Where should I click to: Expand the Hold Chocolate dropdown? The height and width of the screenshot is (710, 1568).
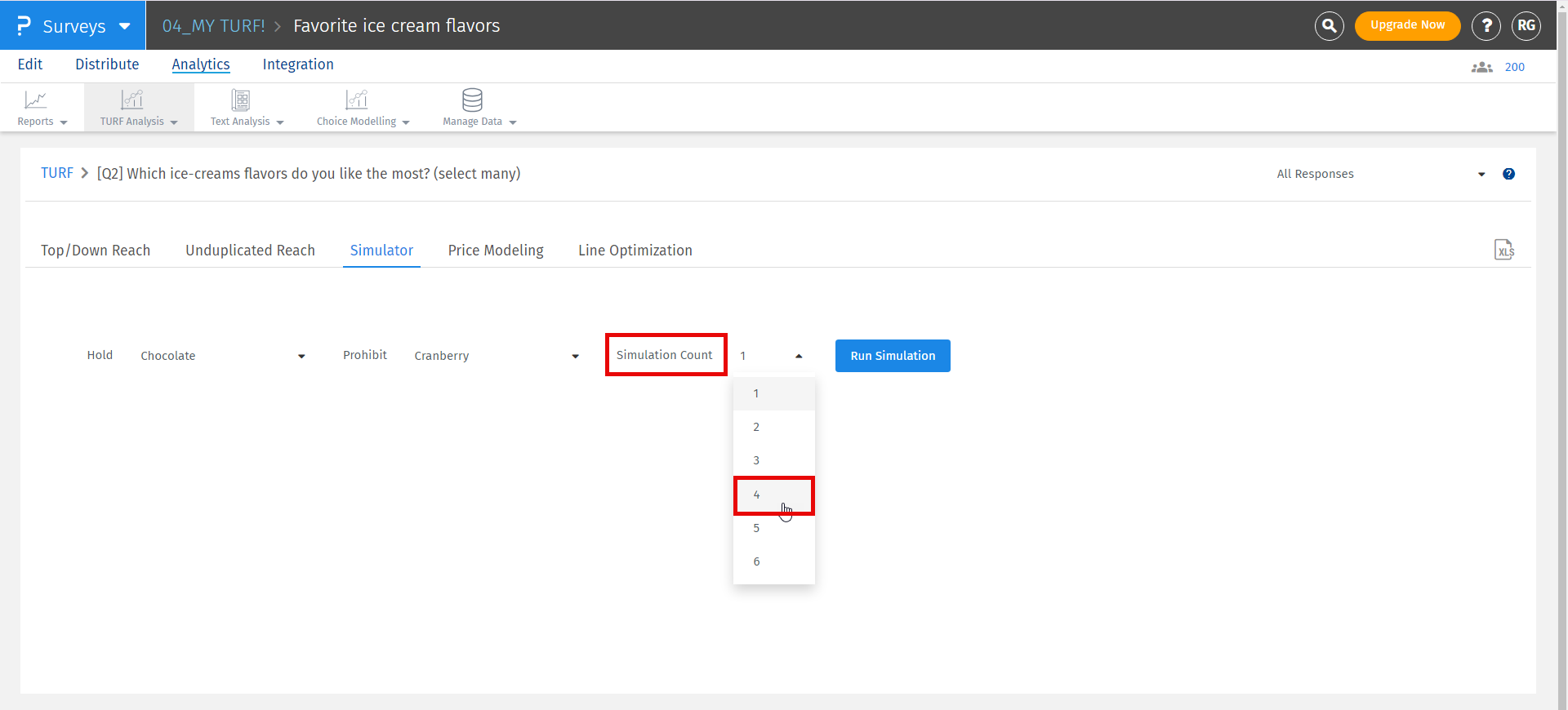click(x=222, y=356)
